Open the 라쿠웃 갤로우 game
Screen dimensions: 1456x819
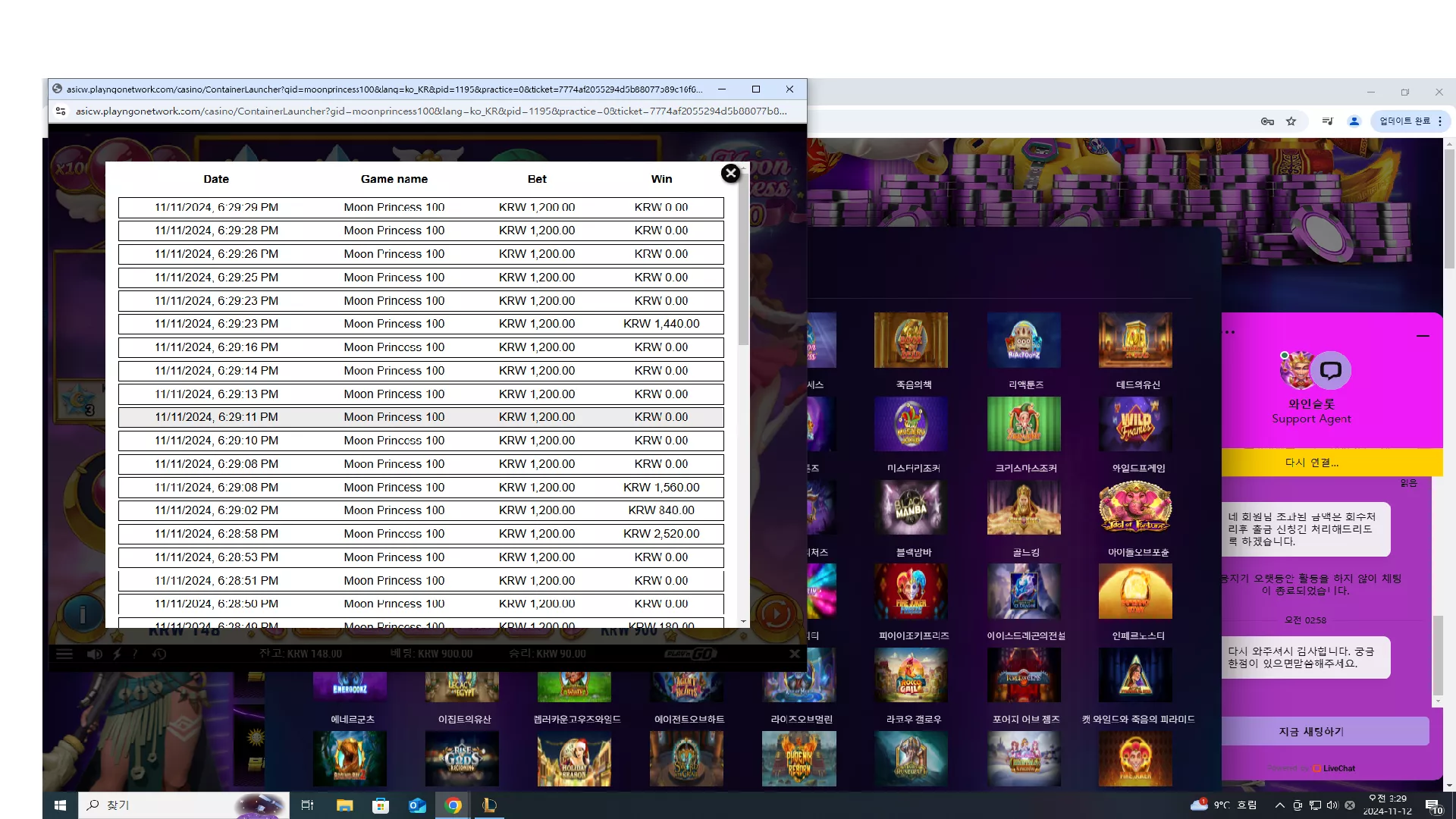click(x=911, y=675)
